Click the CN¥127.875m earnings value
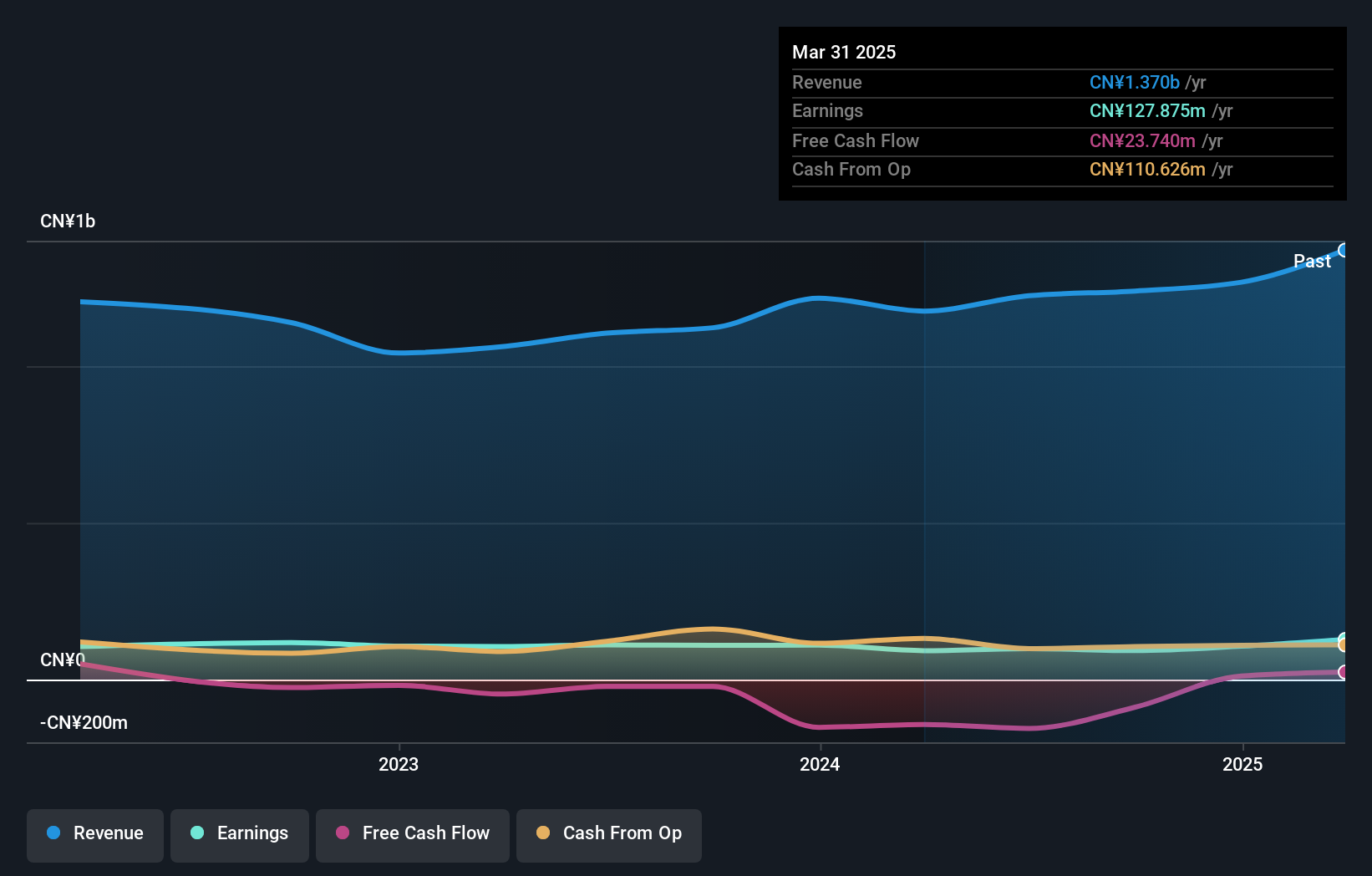 click(1147, 111)
